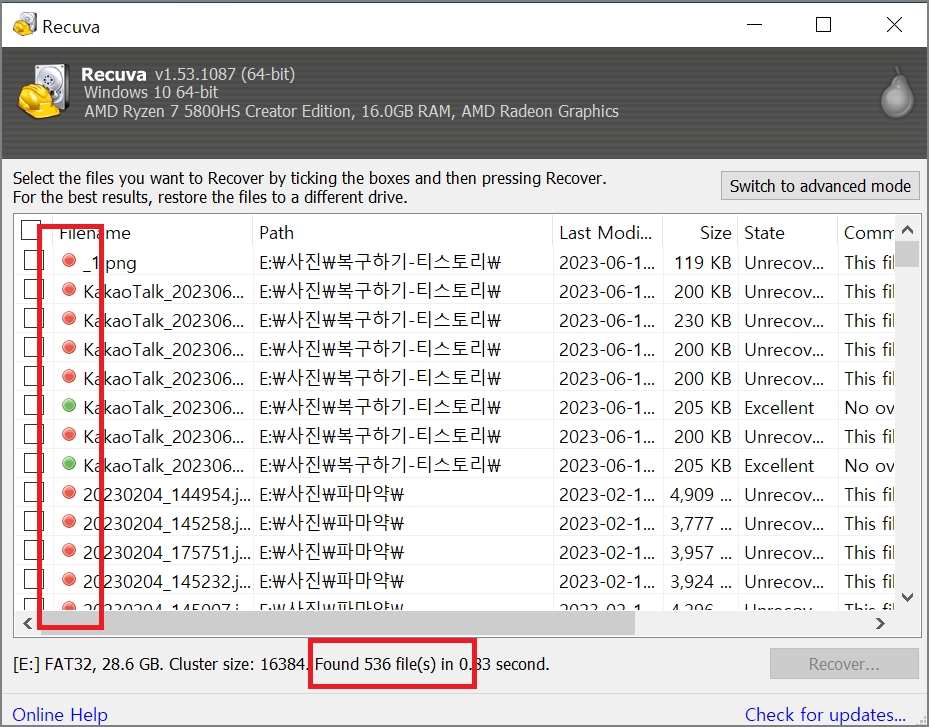Sort by the Comm... column header
The width and height of the screenshot is (929, 727).
click(x=867, y=233)
